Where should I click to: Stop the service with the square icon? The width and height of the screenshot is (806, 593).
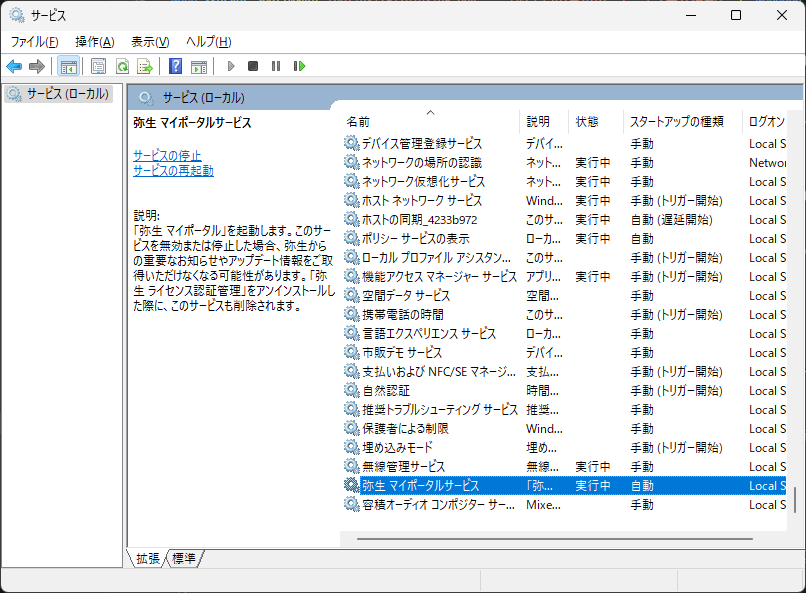click(253, 66)
